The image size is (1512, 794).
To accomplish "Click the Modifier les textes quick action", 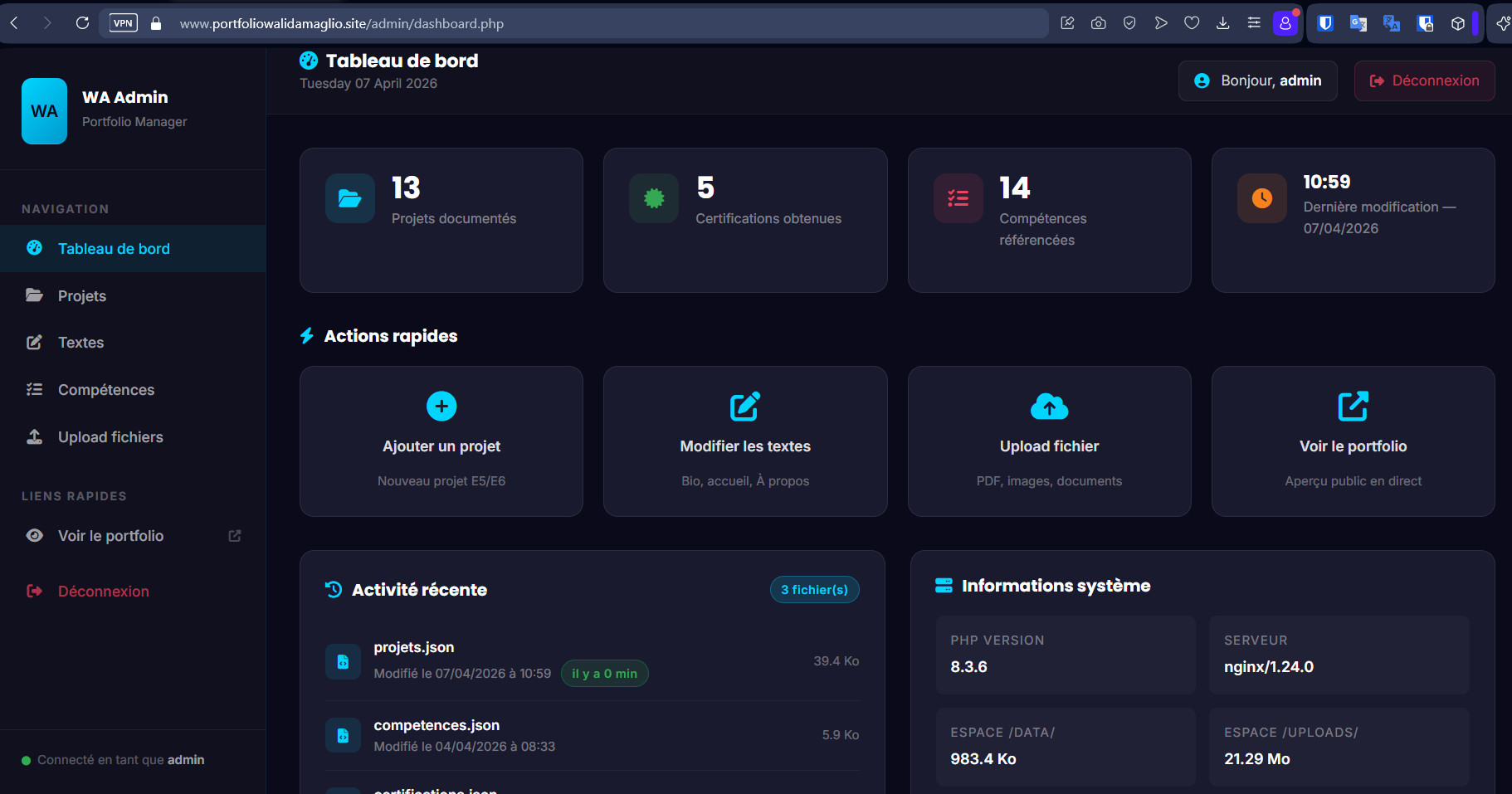I will tap(745, 441).
